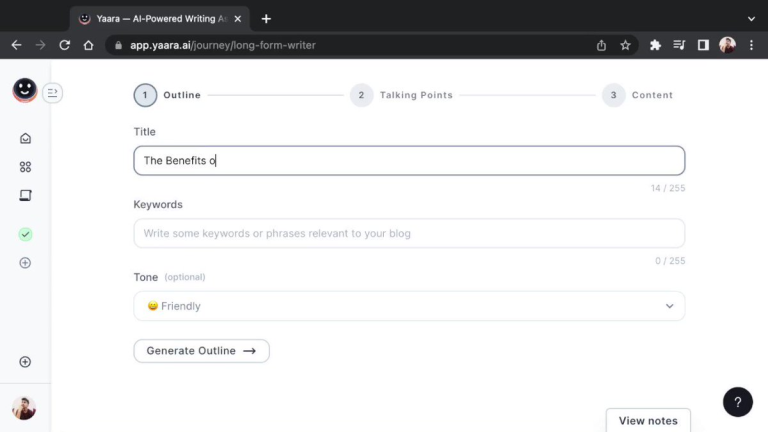Viewport: 768px width, 432px height.
Task: Click the Tone dropdown chevron arrow
Action: tap(669, 306)
